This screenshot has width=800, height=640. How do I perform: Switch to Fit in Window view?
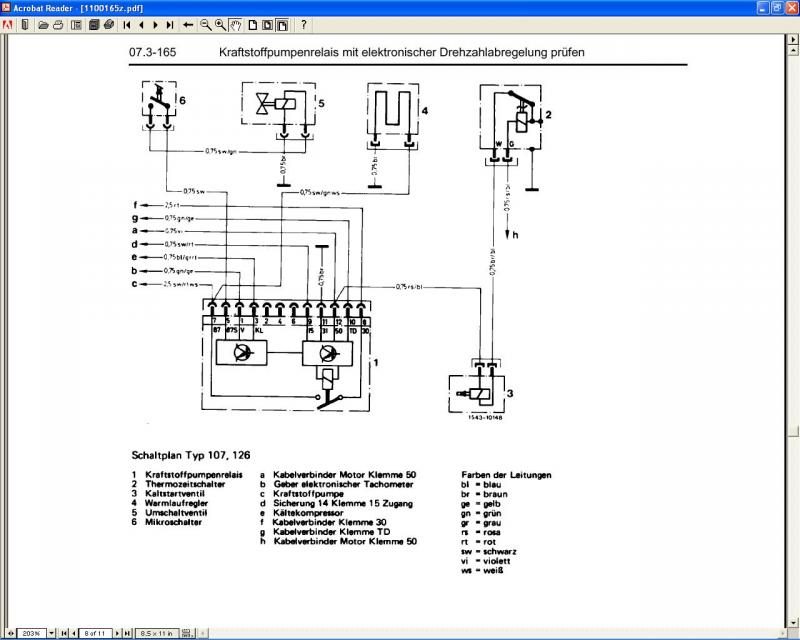coord(268,24)
